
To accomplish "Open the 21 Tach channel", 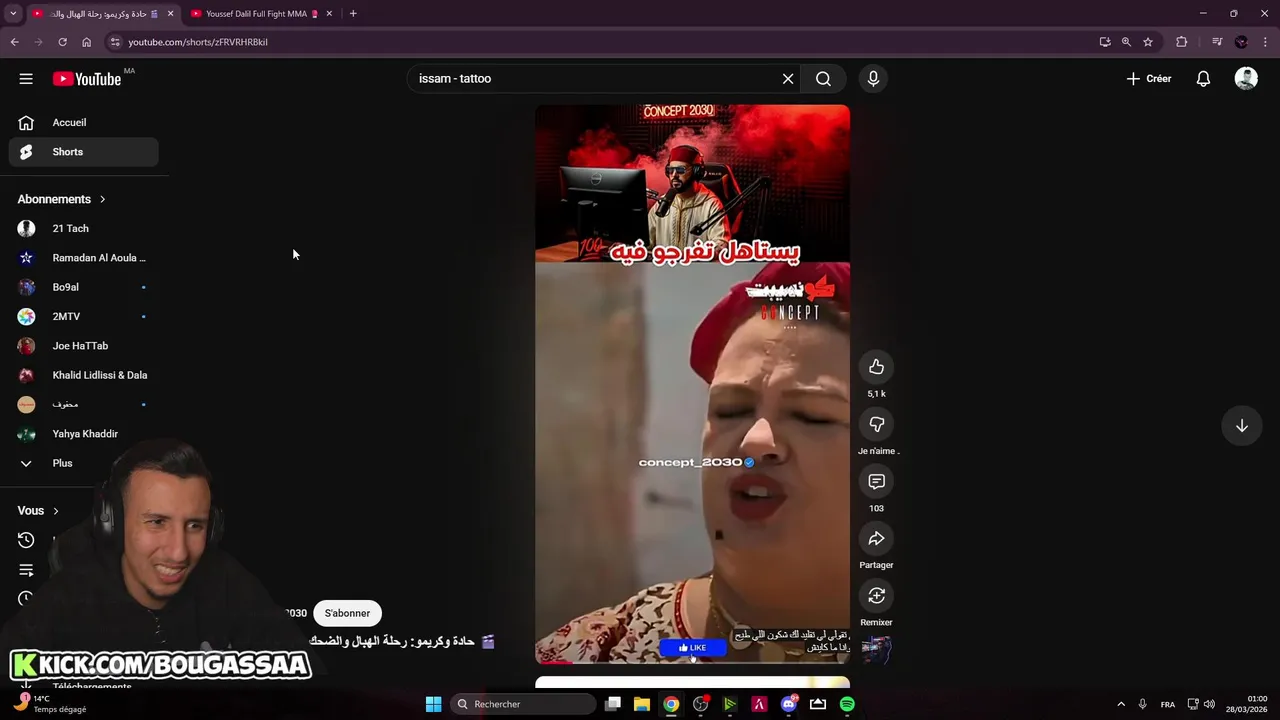I will [84, 228].
